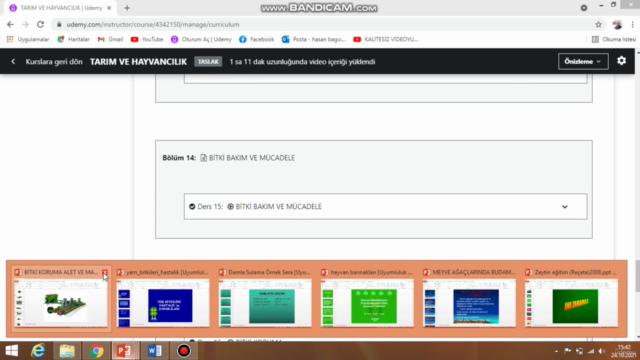Click the Ders 15 lesson title text
This screenshot has height=360, width=640.
click(278, 207)
